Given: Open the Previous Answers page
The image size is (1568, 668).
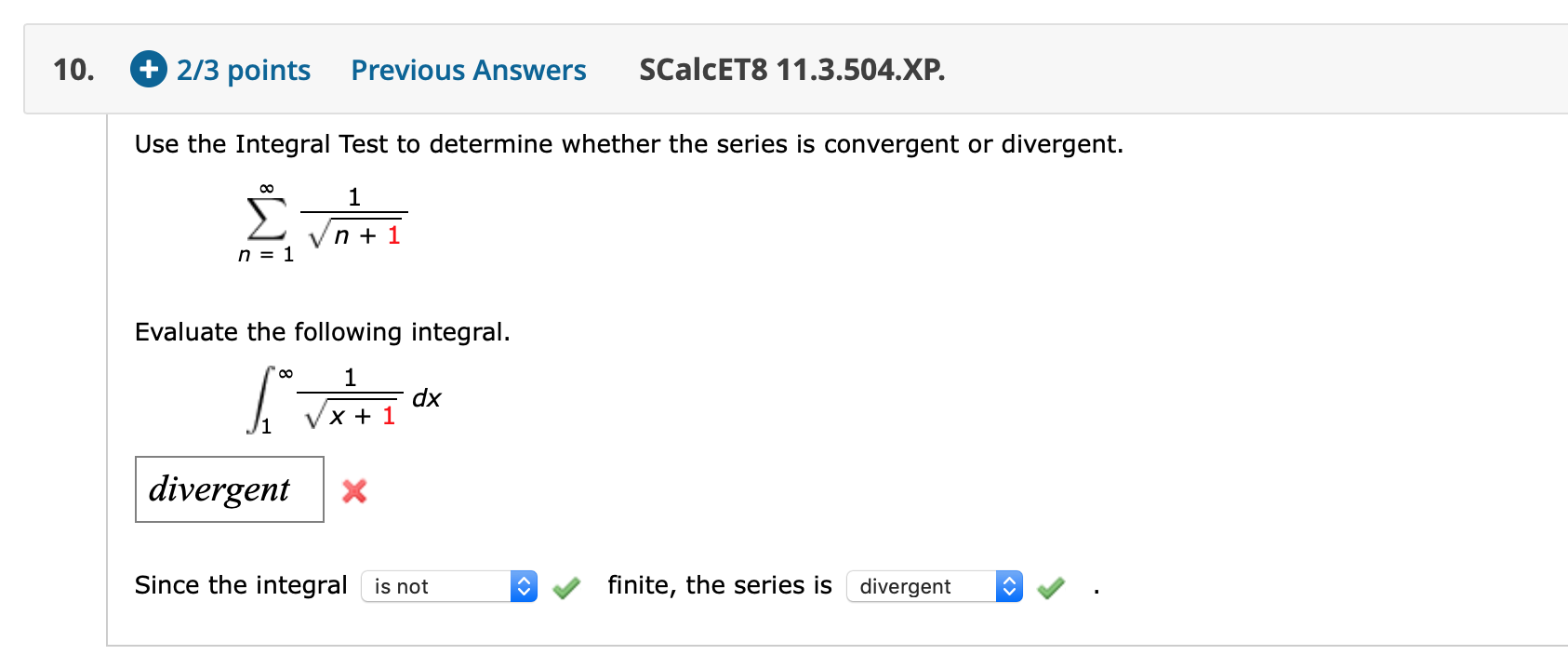Looking at the screenshot, I should tap(468, 70).
